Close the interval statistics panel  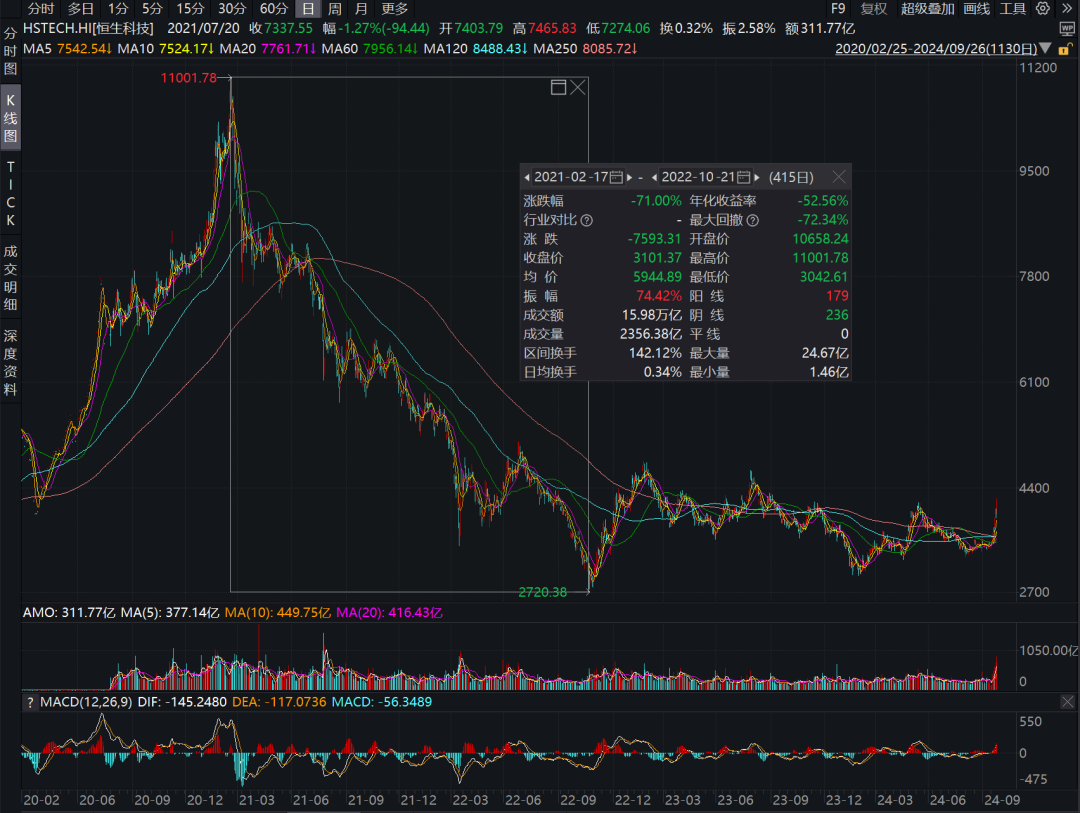click(x=838, y=177)
